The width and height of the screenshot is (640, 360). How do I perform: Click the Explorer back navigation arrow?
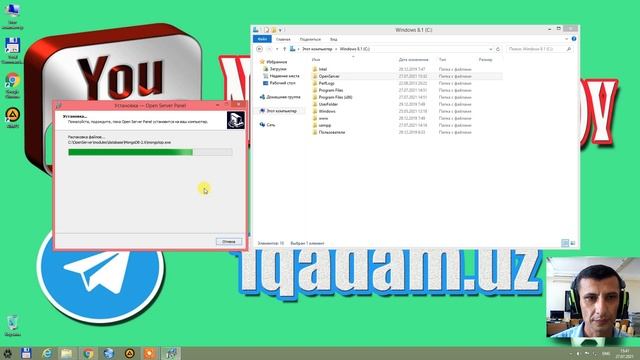[x=259, y=49]
